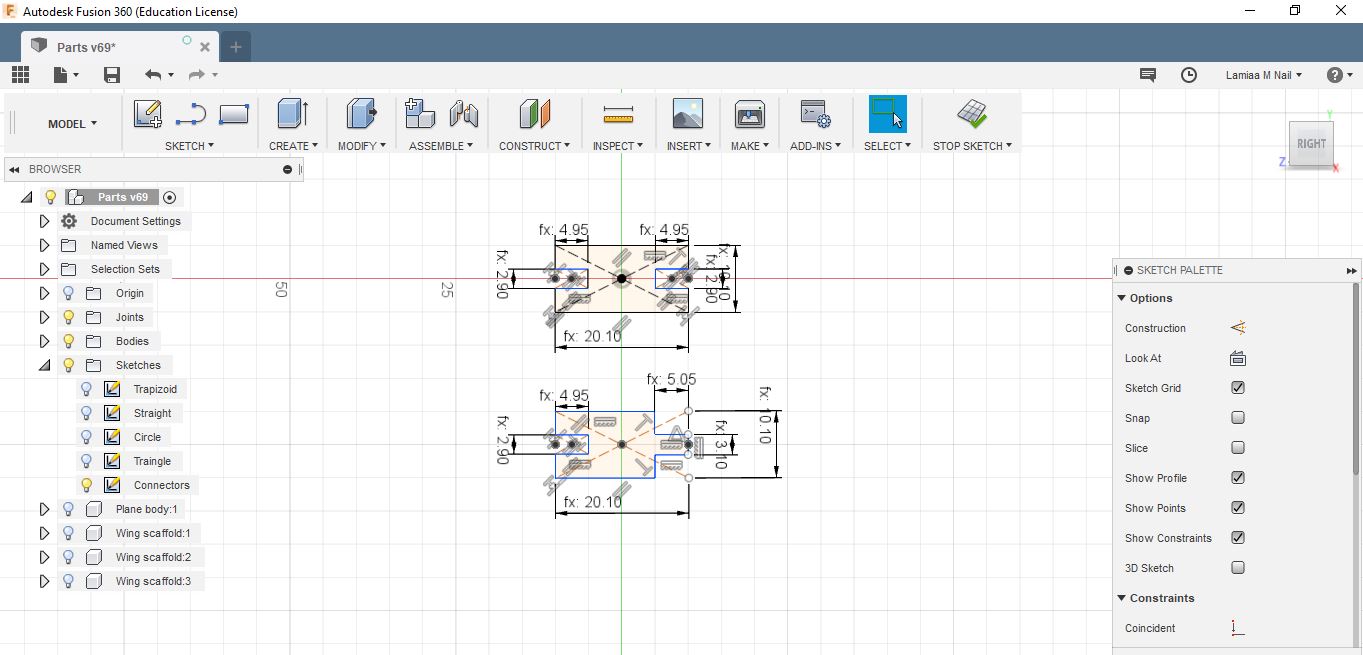1363x655 pixels.
Task: Click the Redo arrow
Action: tap(197, 75)
